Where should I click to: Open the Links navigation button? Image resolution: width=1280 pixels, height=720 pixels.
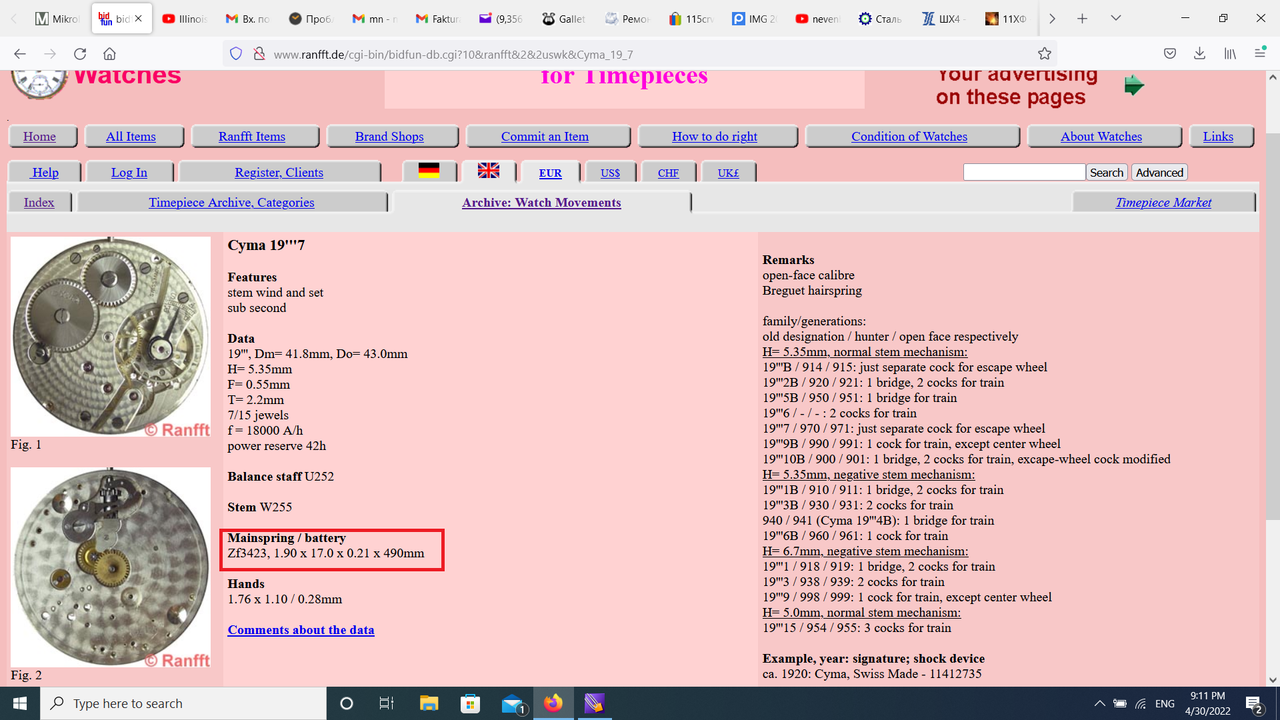[x=1218, y=136]
